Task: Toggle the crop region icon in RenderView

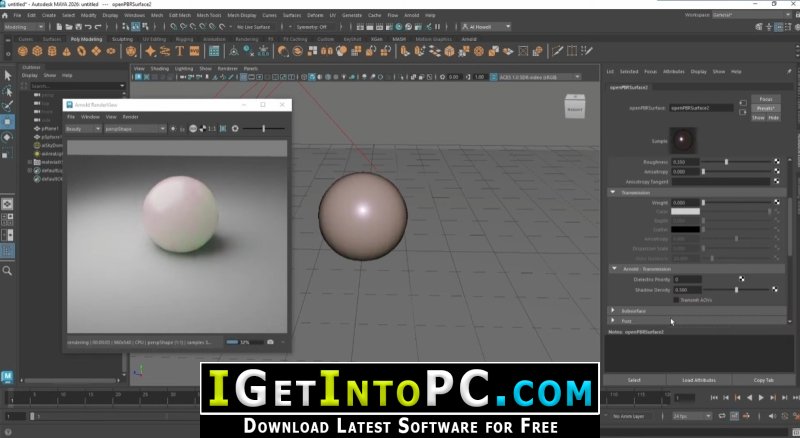Action: [x=223, y=129]
